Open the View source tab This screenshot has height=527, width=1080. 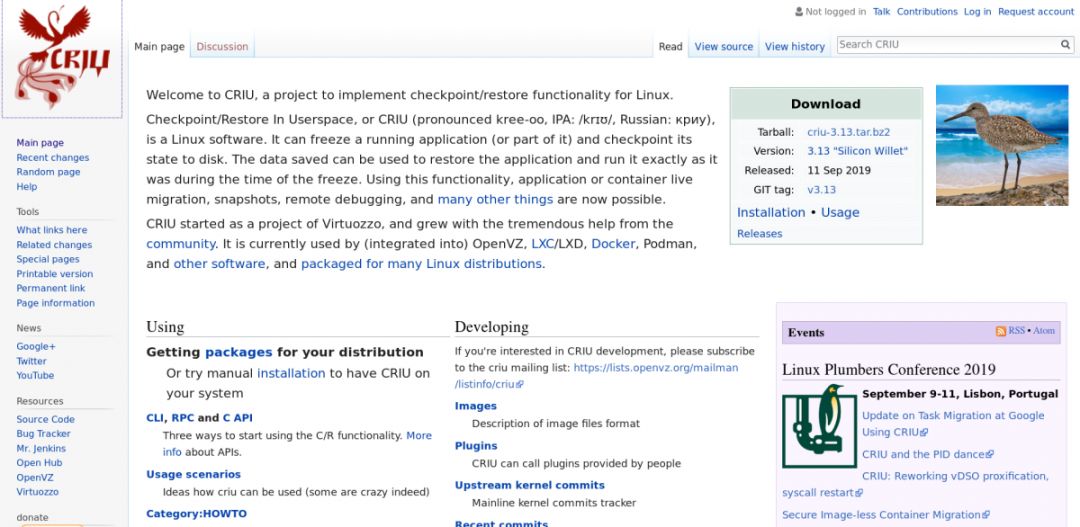[x=723, y=47]
